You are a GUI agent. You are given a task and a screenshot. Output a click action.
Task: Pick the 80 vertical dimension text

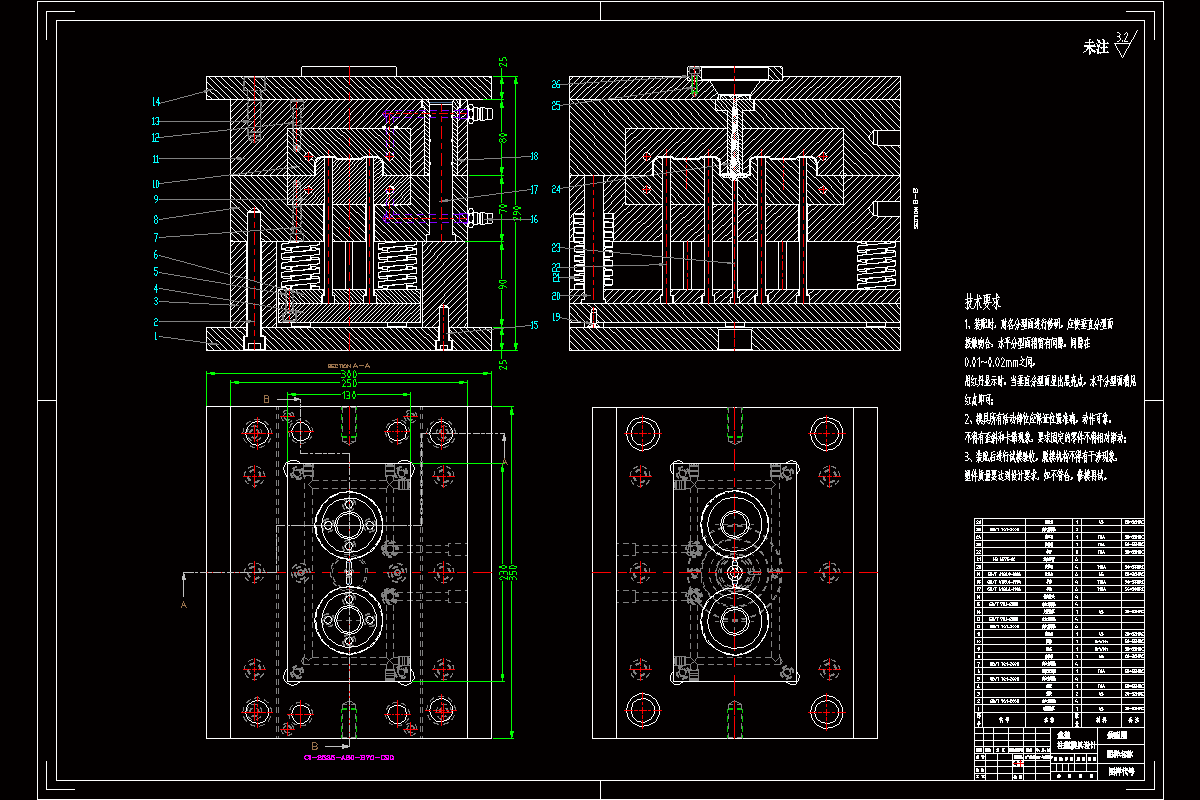coord(504,137)
